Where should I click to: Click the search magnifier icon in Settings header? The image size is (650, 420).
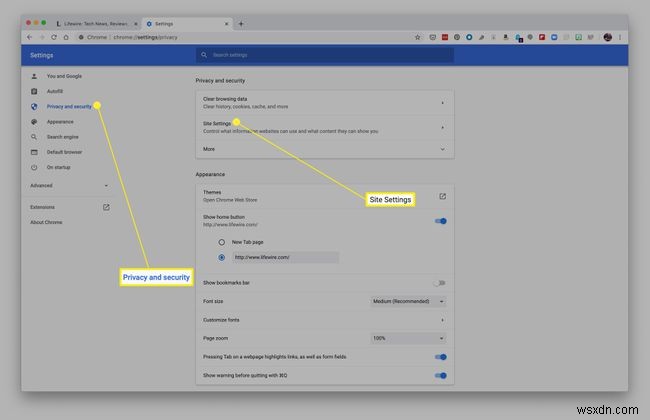[204, 55]
